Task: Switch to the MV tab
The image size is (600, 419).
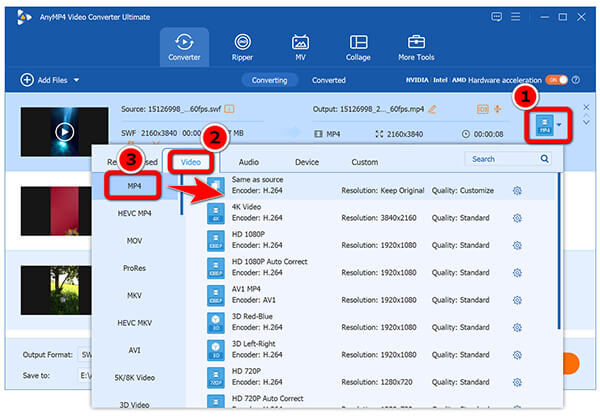Action: tap(300, 47)
